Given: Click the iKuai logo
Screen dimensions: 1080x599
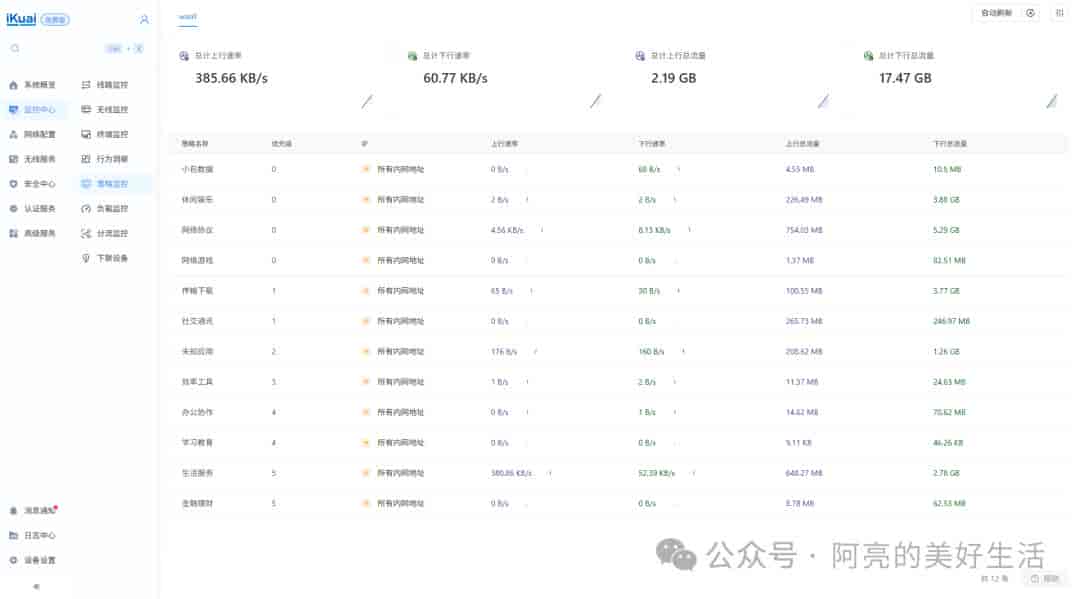Looking at the screenshot, I should (21, 19).
